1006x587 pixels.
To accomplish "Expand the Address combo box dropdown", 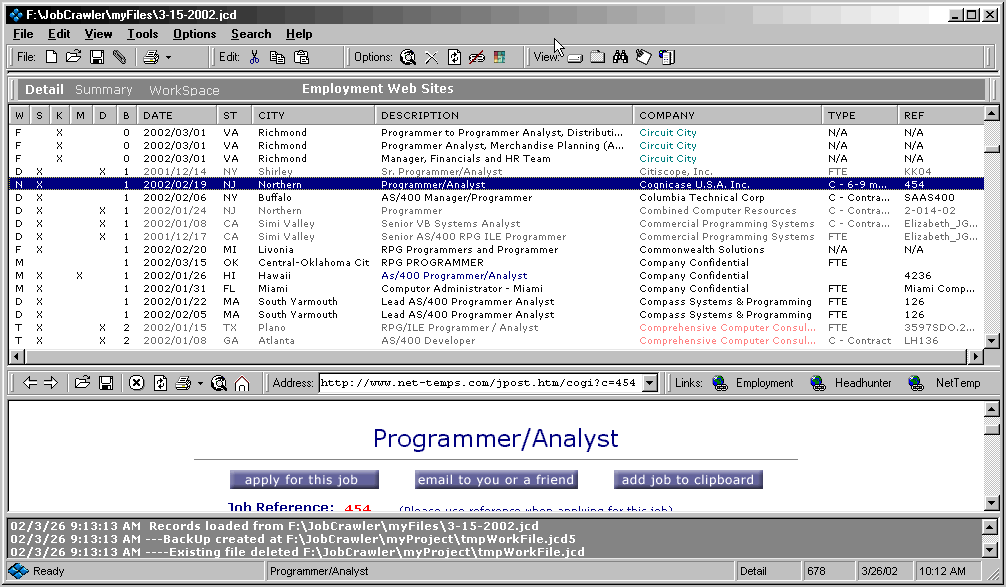I will point(650,383).
